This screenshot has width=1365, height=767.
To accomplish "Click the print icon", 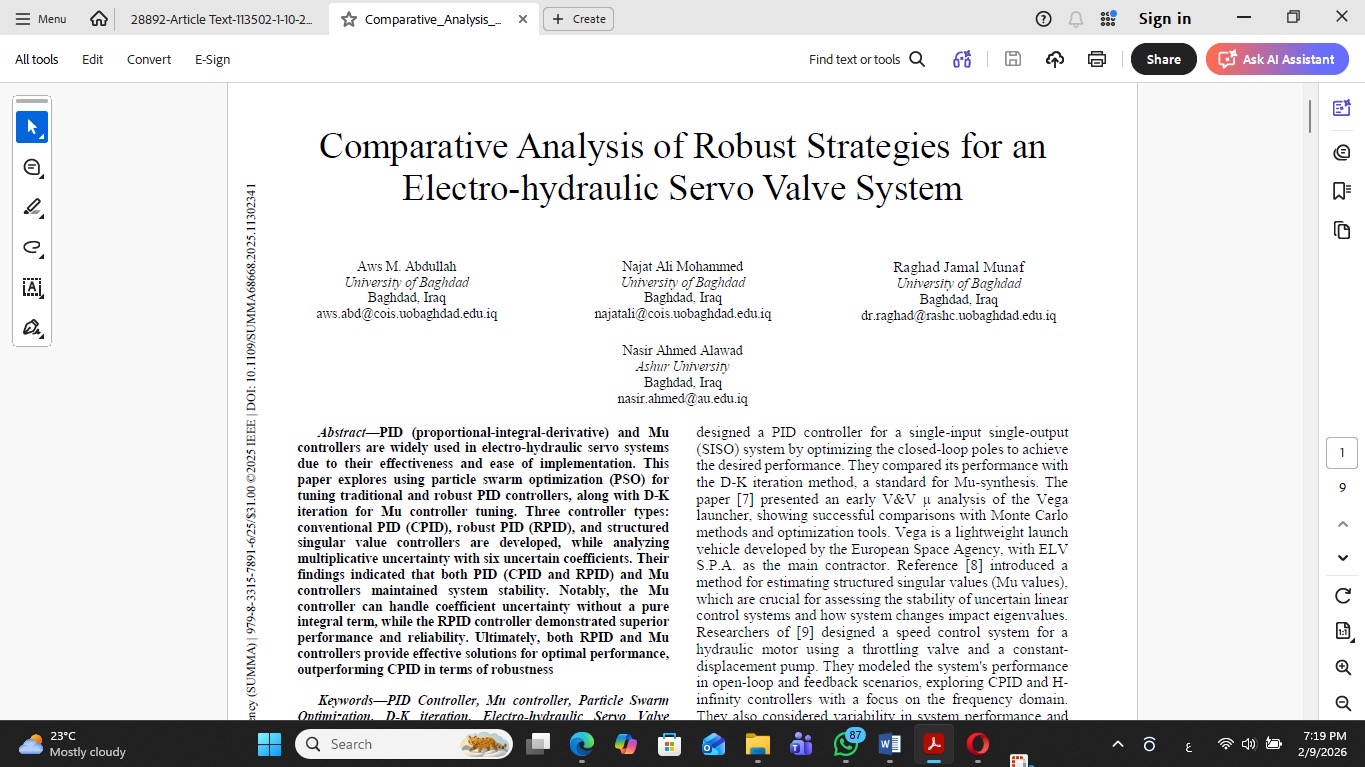I will 1097,60.
